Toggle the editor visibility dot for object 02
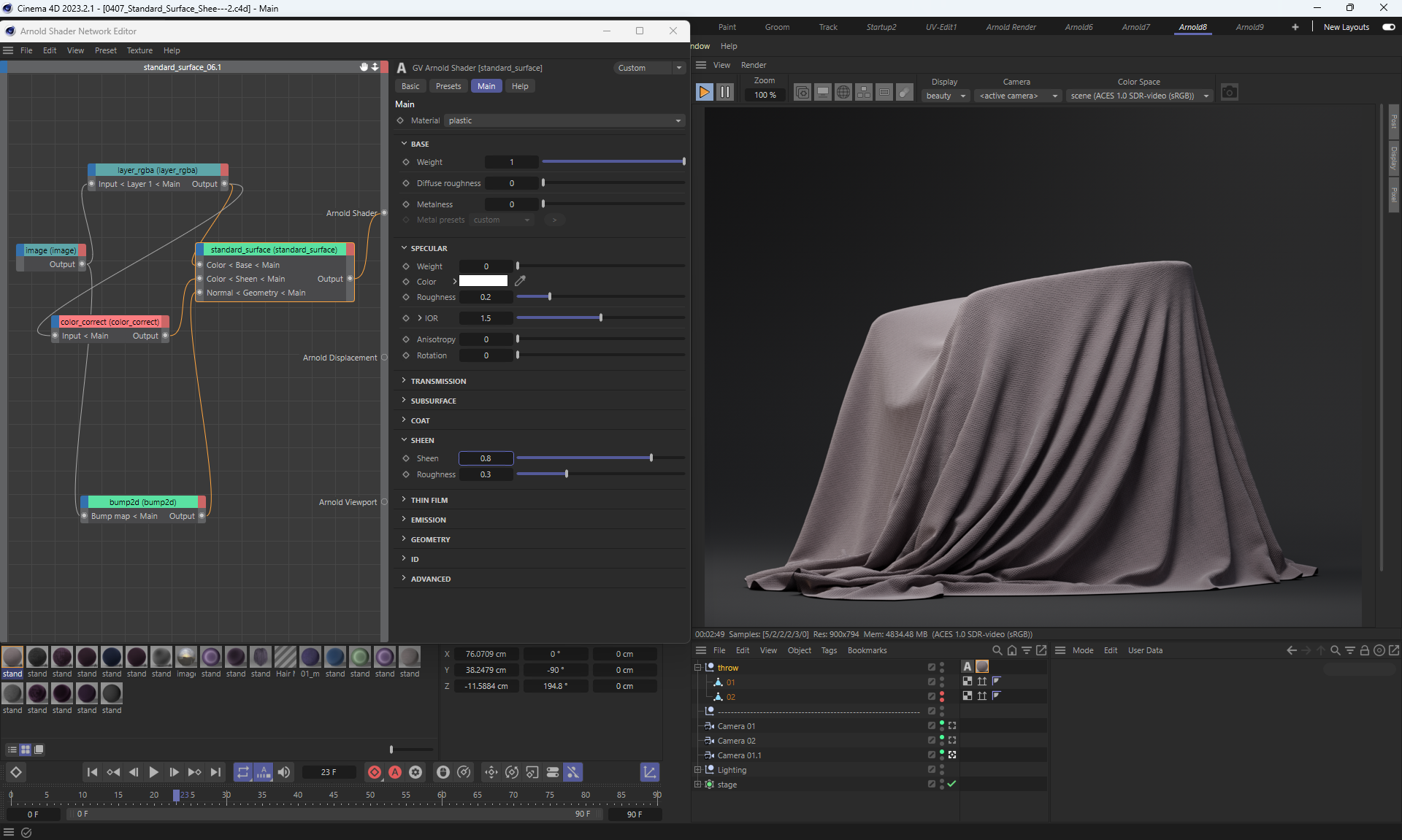1402x840 pixels. coord(941,693)
